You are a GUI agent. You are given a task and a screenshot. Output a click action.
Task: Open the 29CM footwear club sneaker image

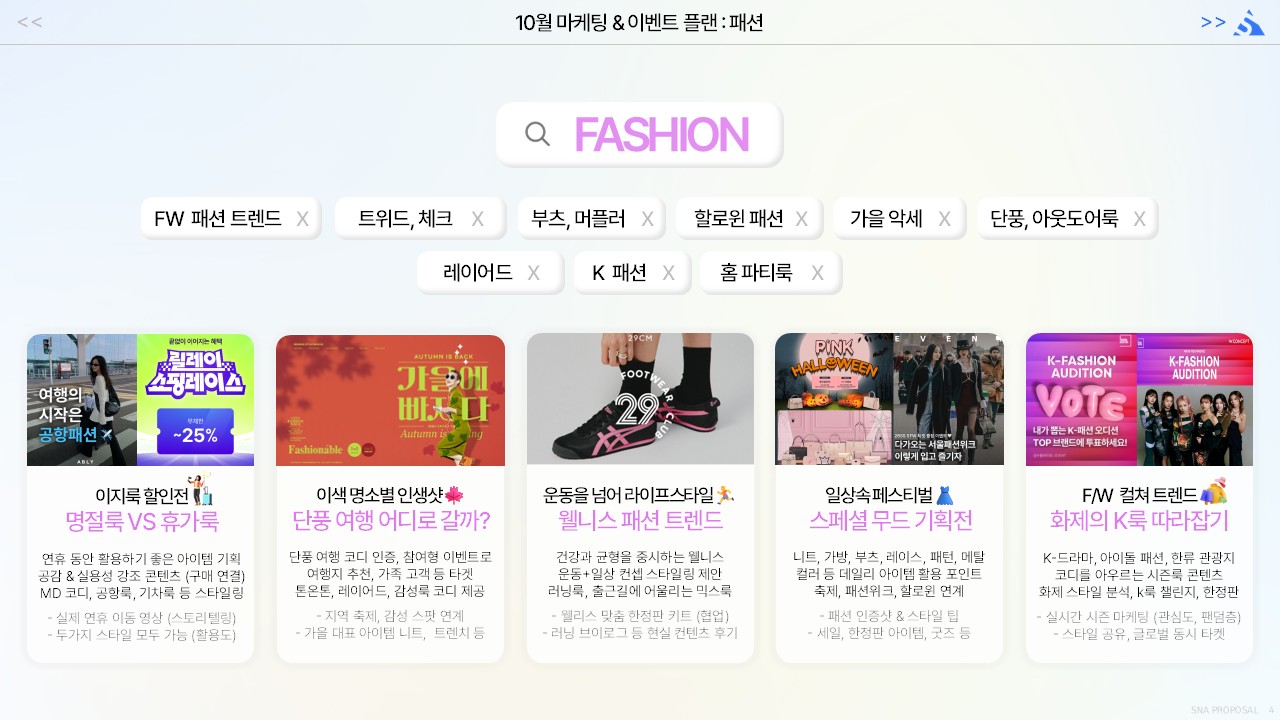(x=640, y=400)
